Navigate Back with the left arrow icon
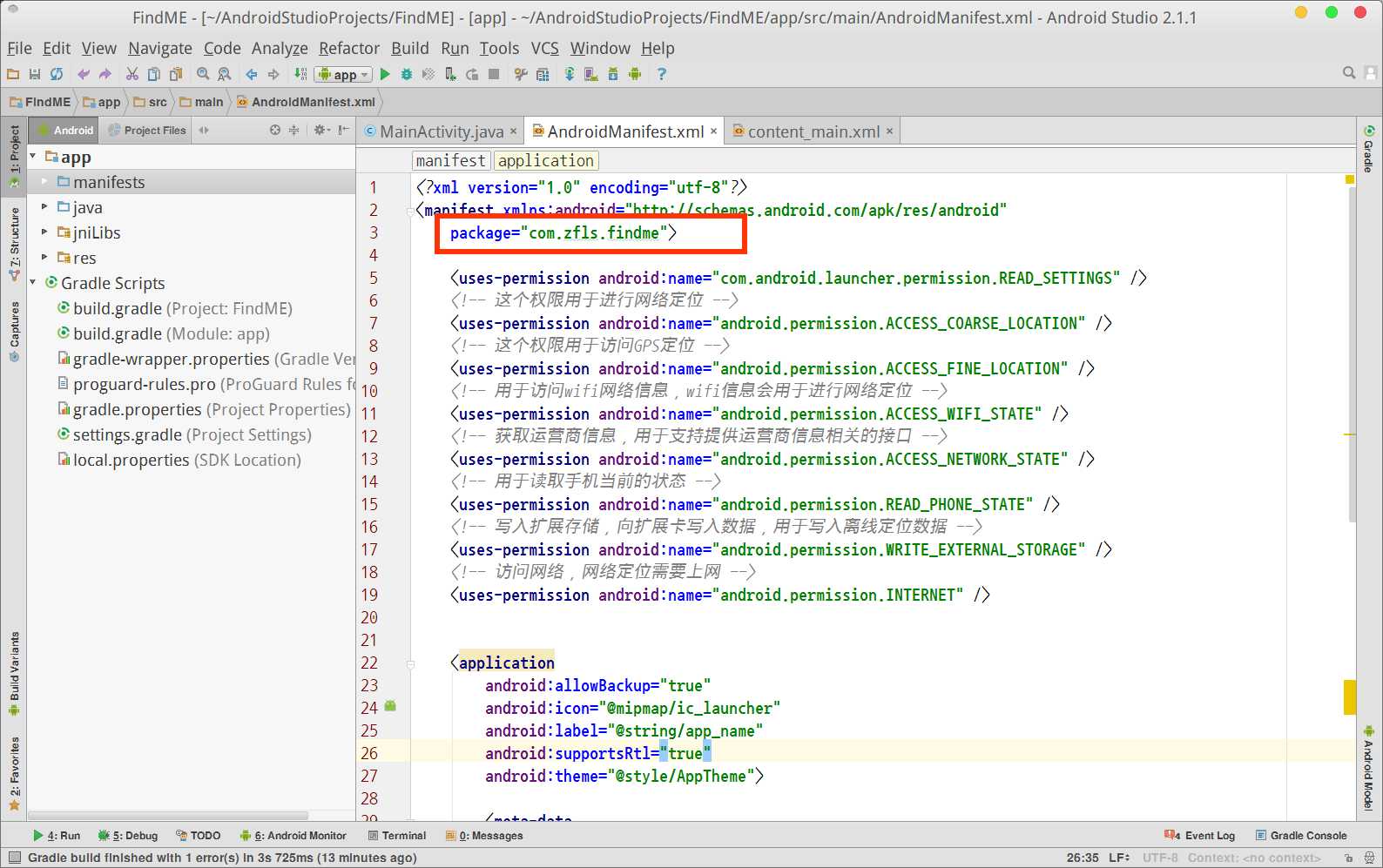1383x868 pixels. click(252, 74)
